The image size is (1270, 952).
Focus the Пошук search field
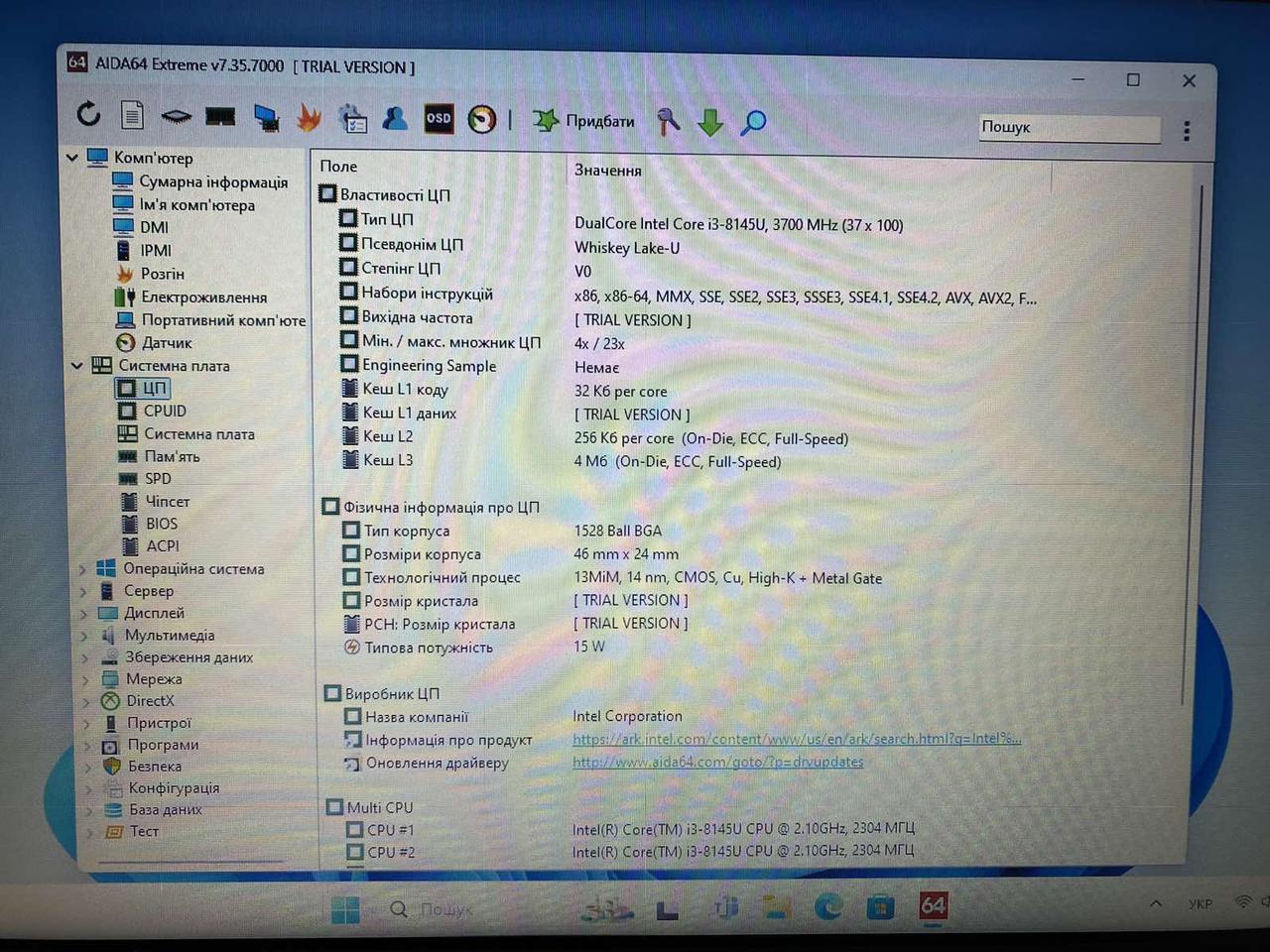click(x=1070, y=128)
